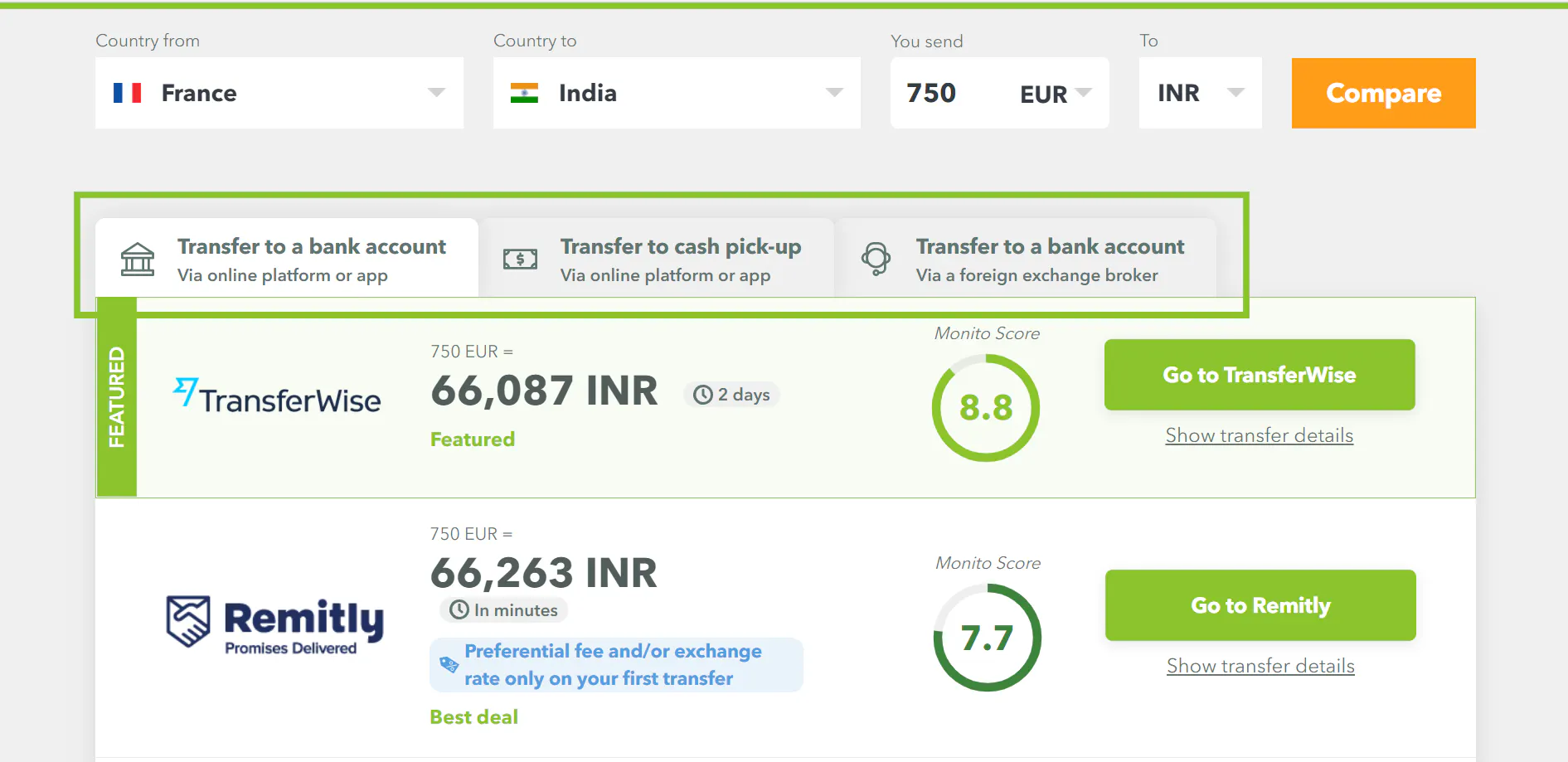This screenshot has height=762, width=1568.
Task: Click the Preferential fee first transfer note
Action: (x=616, y=665)
